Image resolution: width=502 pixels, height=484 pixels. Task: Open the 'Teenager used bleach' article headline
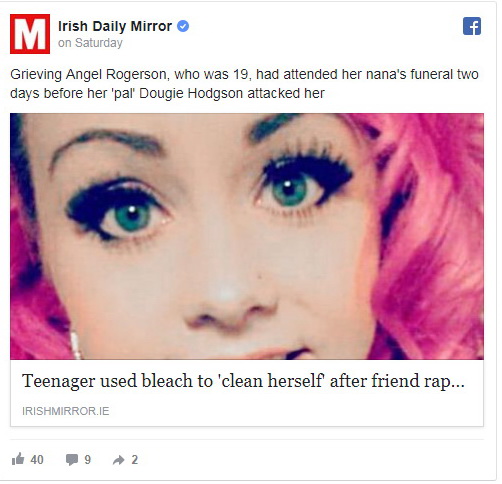tap(243, 381)
